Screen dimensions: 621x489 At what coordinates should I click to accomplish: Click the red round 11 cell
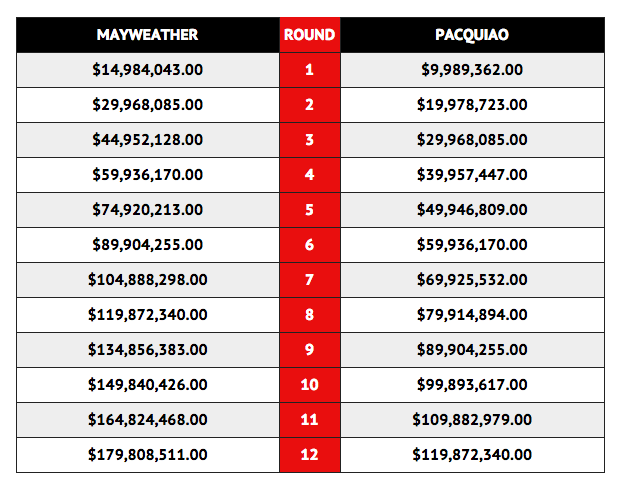pos(310,420)
